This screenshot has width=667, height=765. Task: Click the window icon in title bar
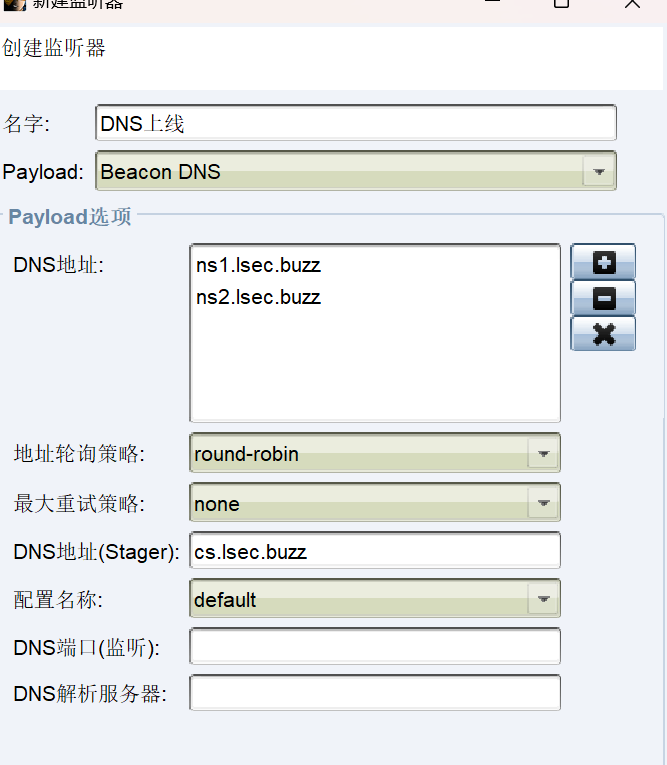point(14,4)
